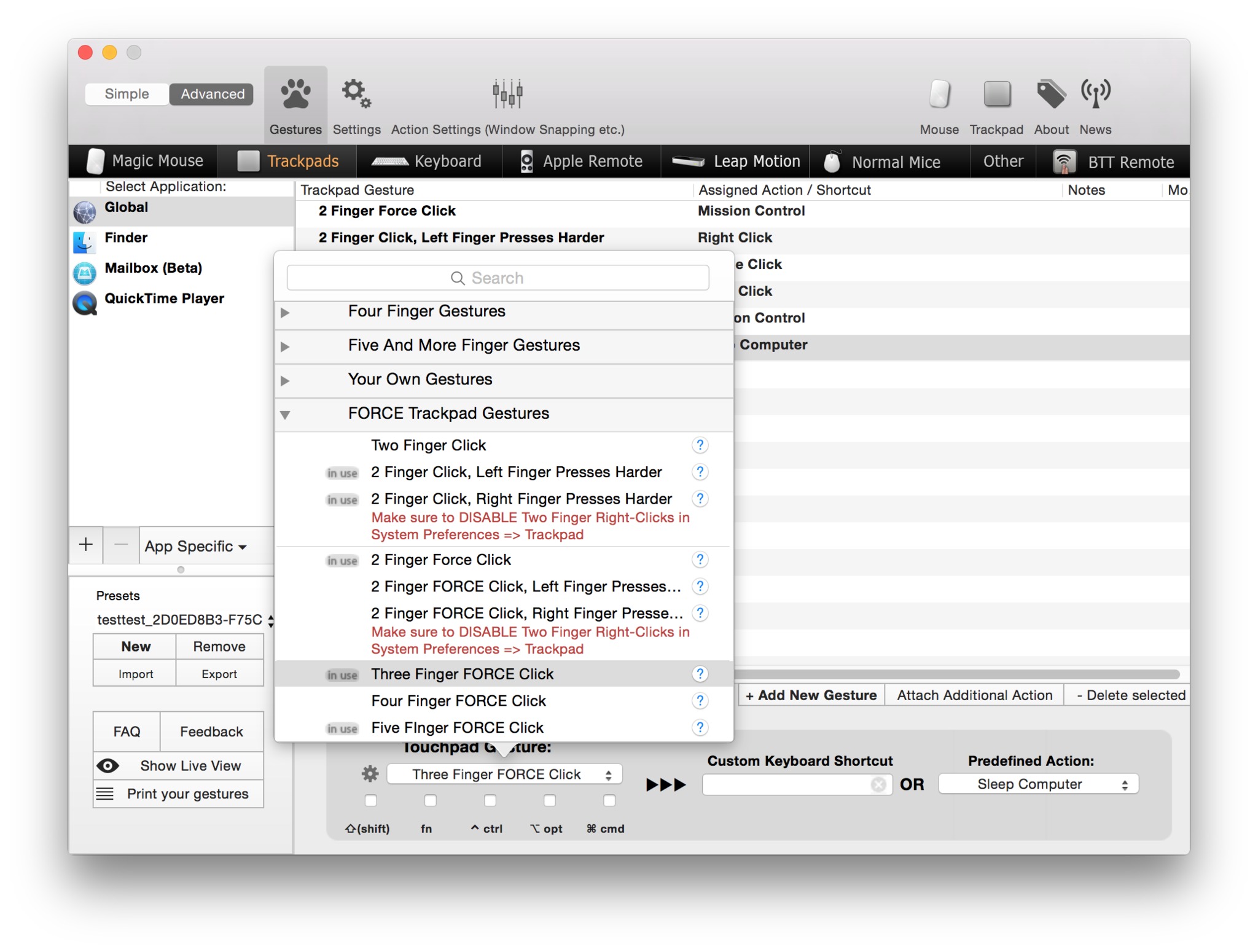Select the QuickTime Player app icon
The width and height of the screenshot is (1258, 952).
pyautogui.click(x=85, y=303)
